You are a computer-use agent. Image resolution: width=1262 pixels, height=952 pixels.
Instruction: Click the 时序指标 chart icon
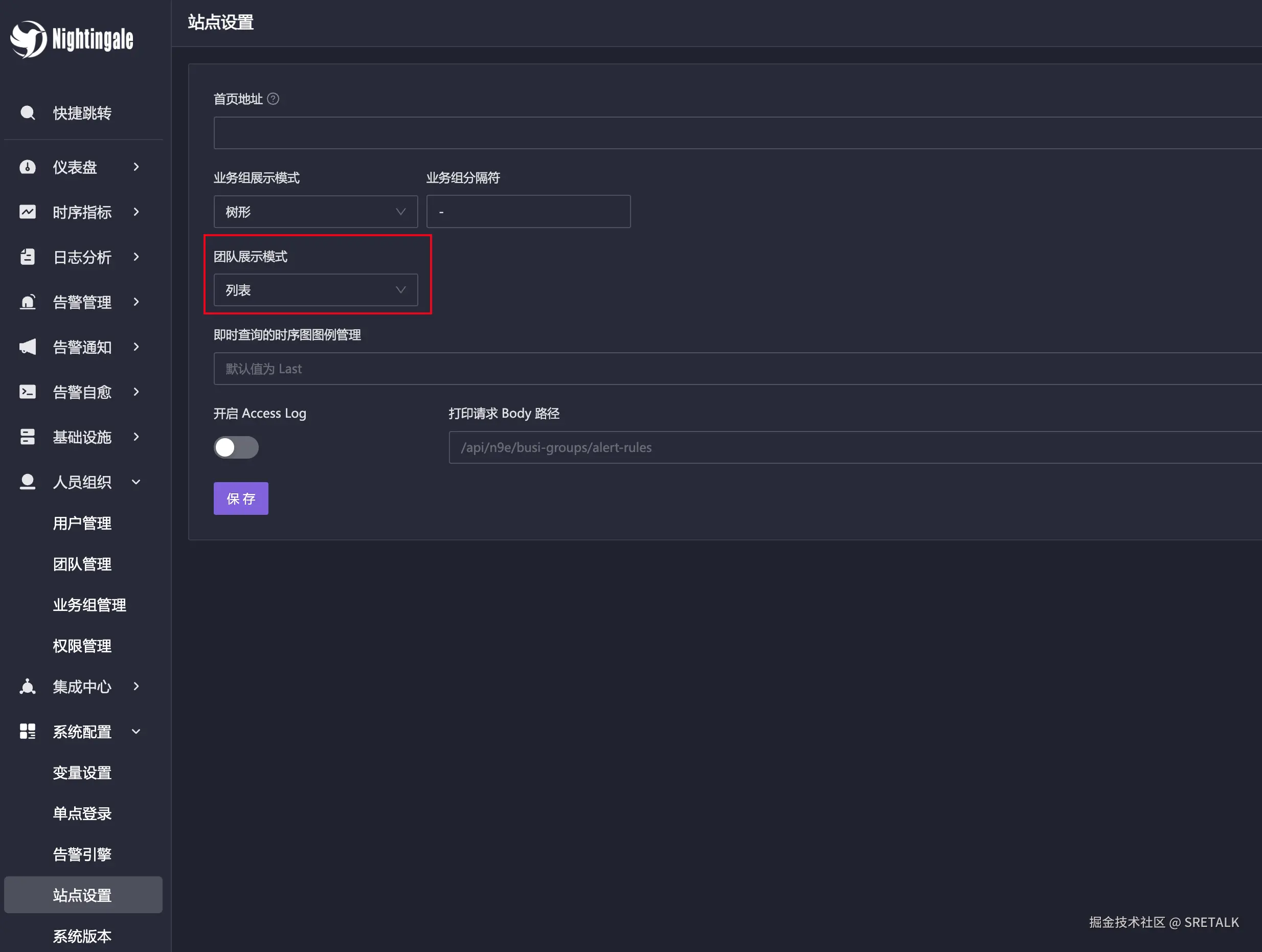(x=28, y=212)
